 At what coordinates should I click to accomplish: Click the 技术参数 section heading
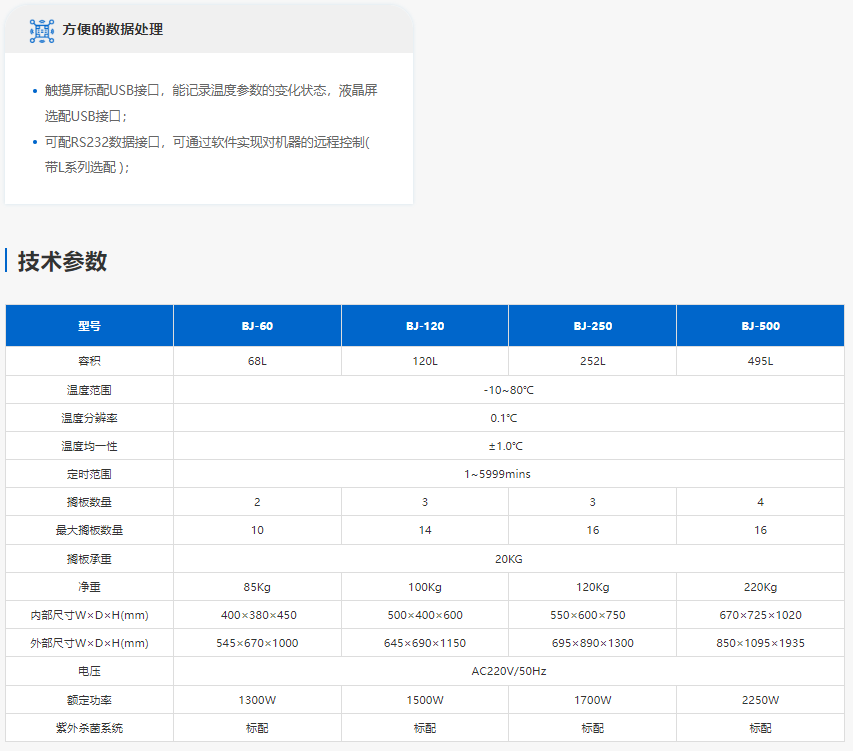coord(62,262)
